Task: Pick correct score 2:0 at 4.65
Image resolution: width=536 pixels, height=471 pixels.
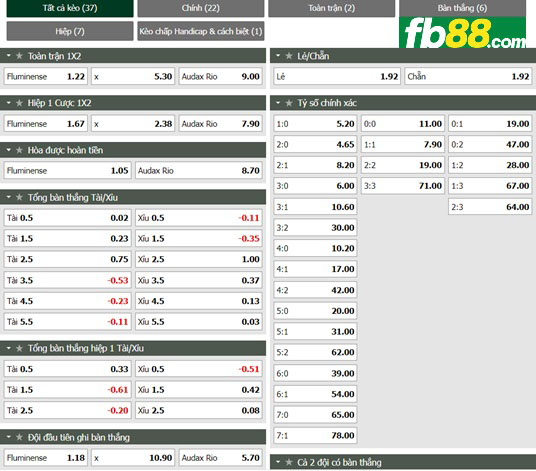Action: [315, 144]
